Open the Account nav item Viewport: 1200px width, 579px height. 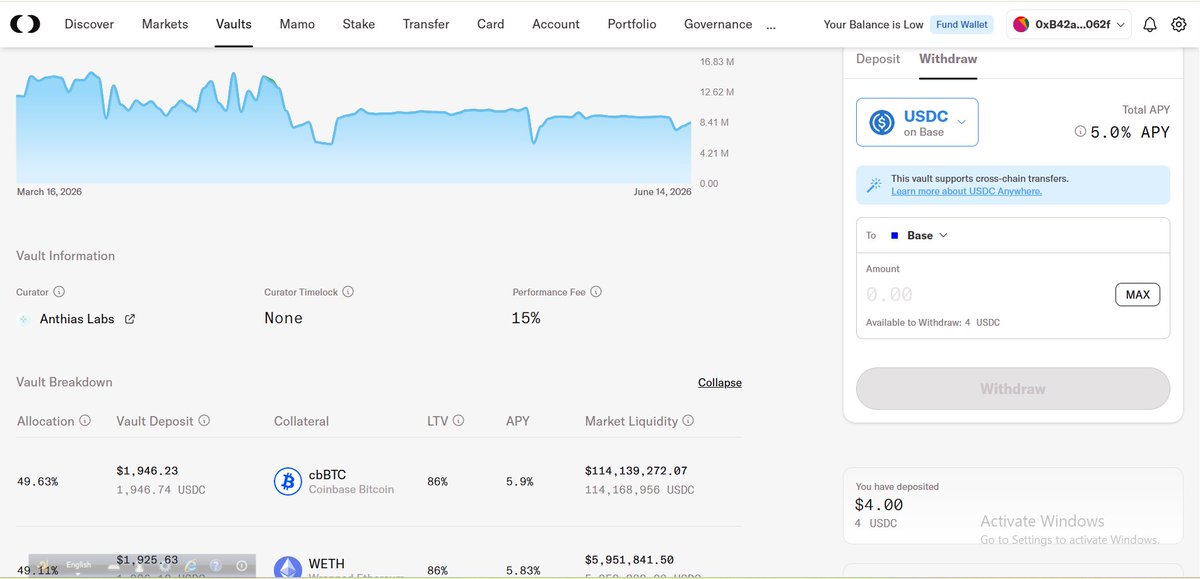(x=556, y=24)
